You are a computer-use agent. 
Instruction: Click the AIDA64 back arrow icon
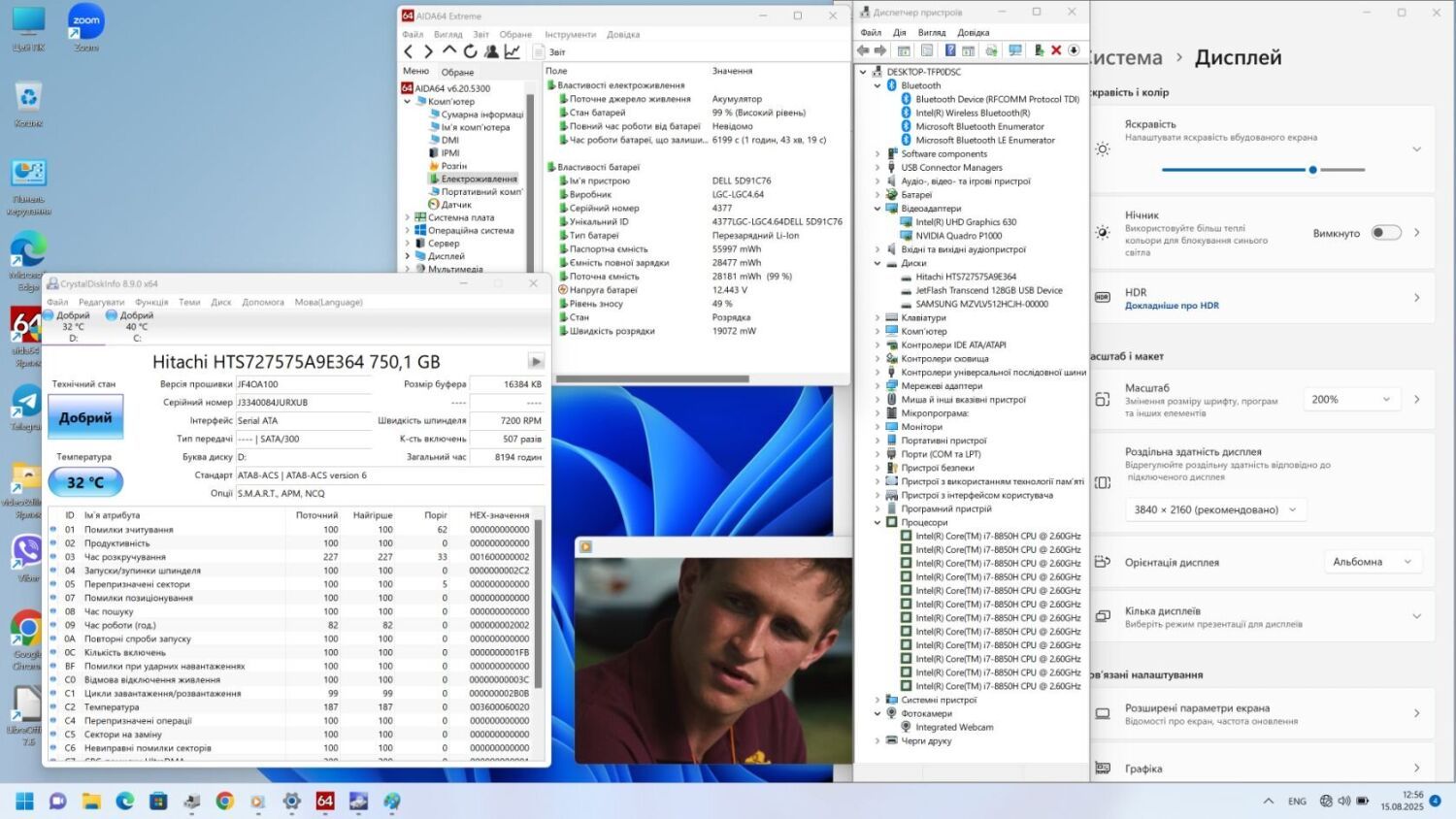click(x=409, y=51)
